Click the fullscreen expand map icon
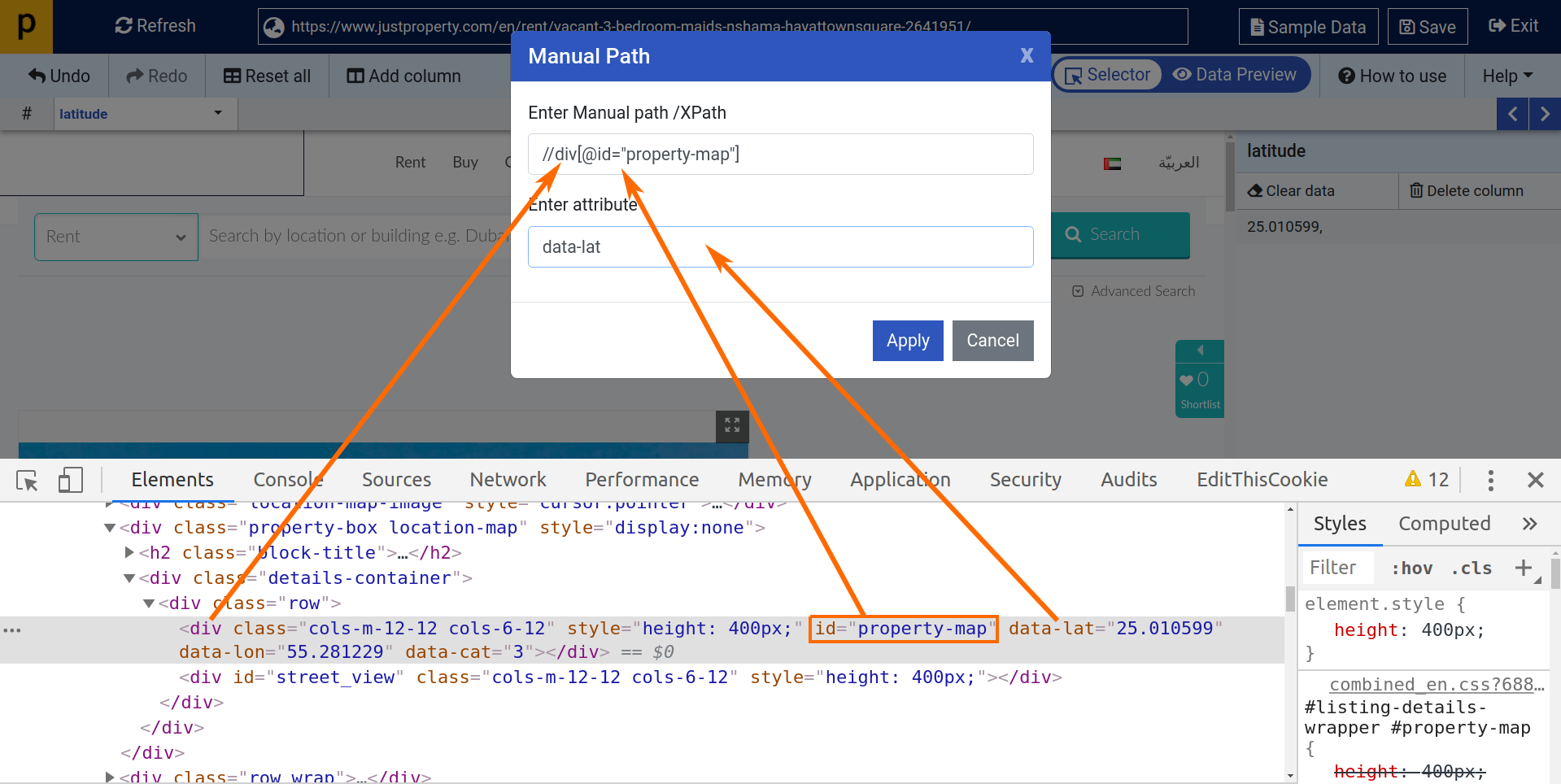 pyautogui.click(x=732, y=425)
